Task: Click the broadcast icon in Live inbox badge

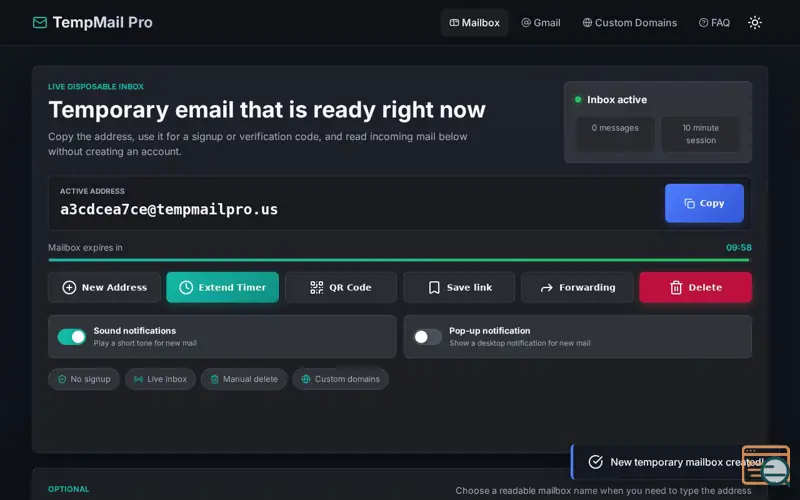Action: tap(138, 379)
